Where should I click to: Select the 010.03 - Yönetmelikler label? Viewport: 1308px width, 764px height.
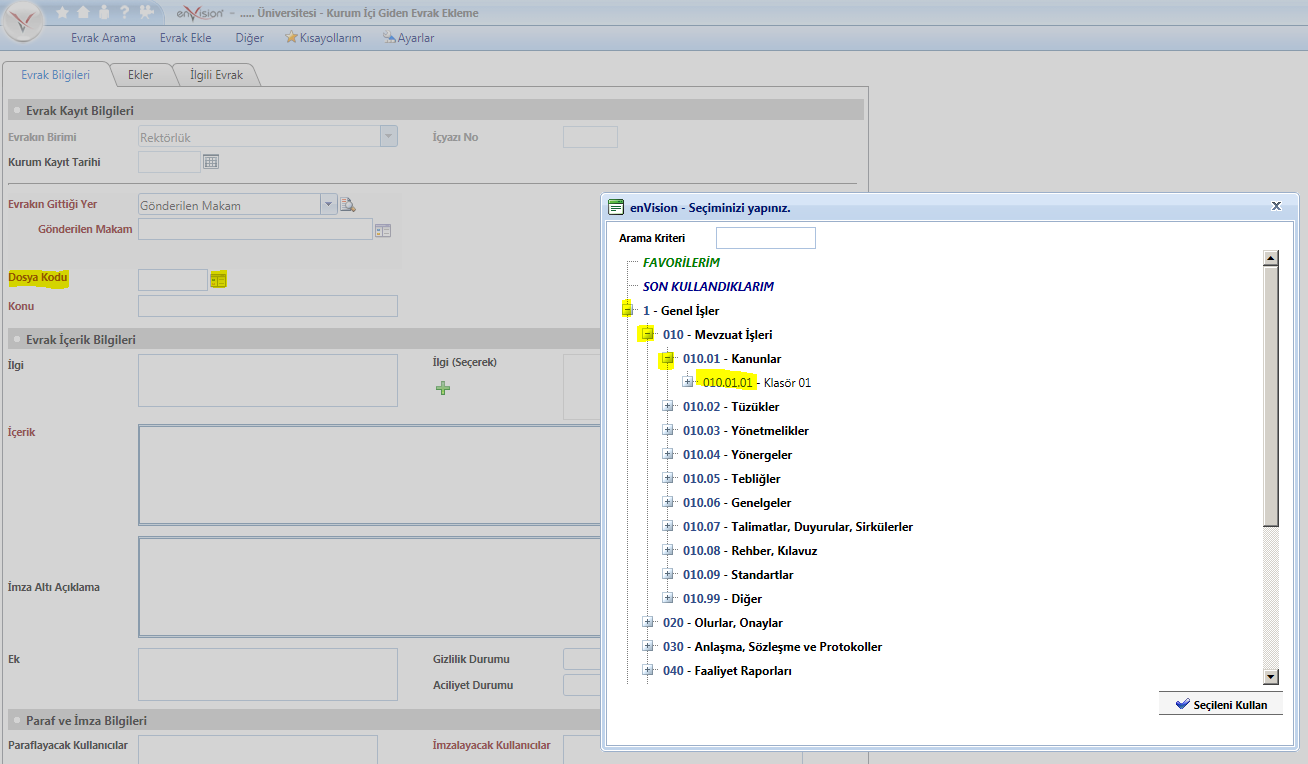click(x=746, y=430)
